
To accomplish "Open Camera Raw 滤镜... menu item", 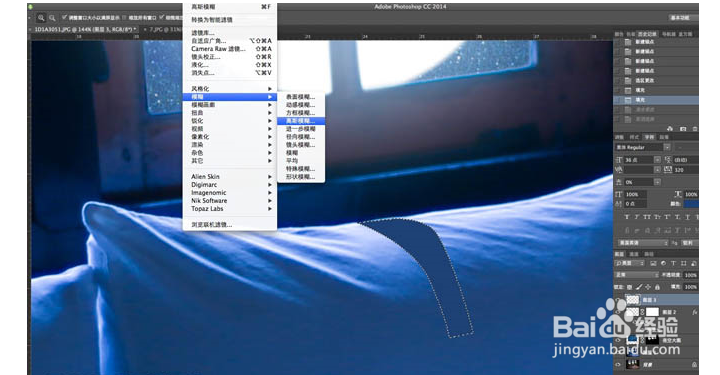I will click(230, 49).
